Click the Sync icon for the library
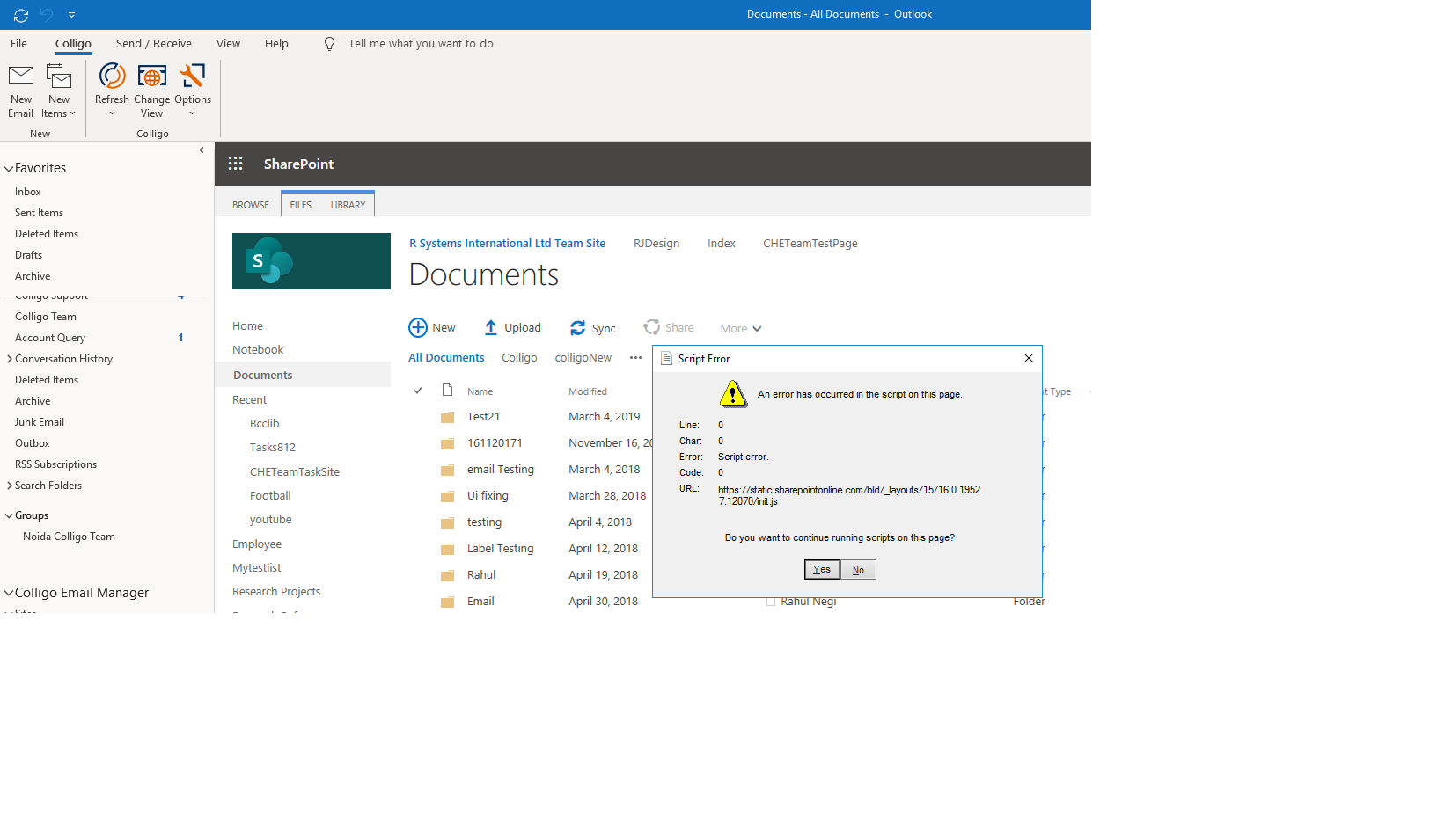Viewport: 1452px width, 840px height. [x=577, y=327]
